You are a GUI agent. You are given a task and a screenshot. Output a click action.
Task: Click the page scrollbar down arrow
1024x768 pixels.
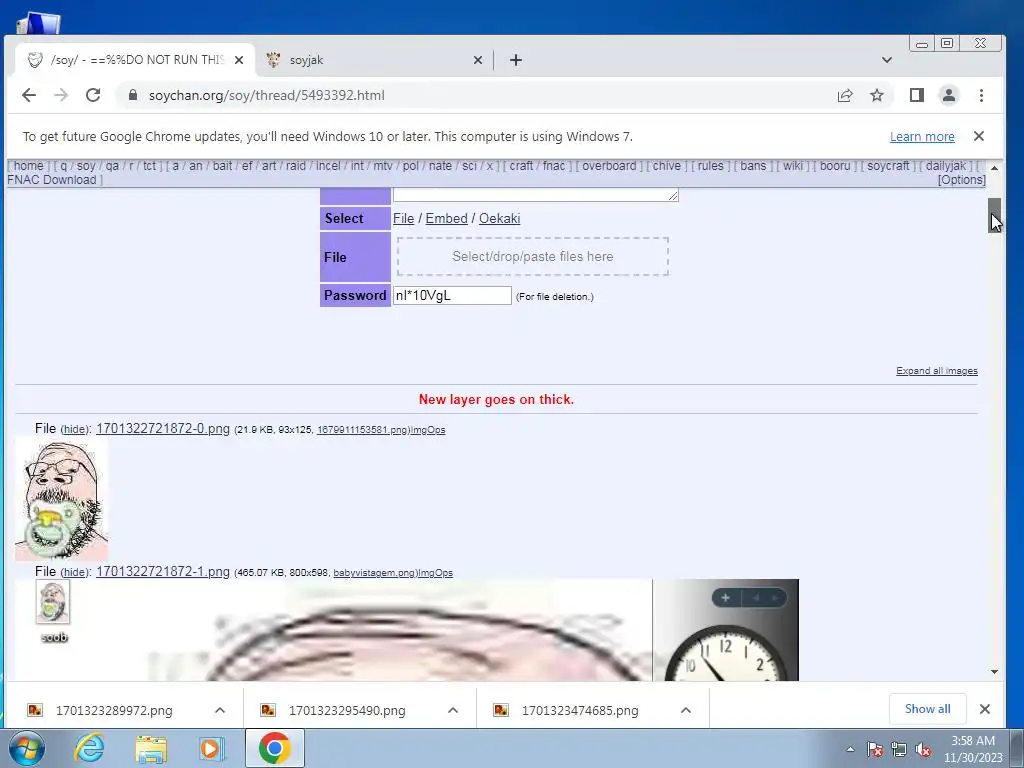click(x=994, y=672)
